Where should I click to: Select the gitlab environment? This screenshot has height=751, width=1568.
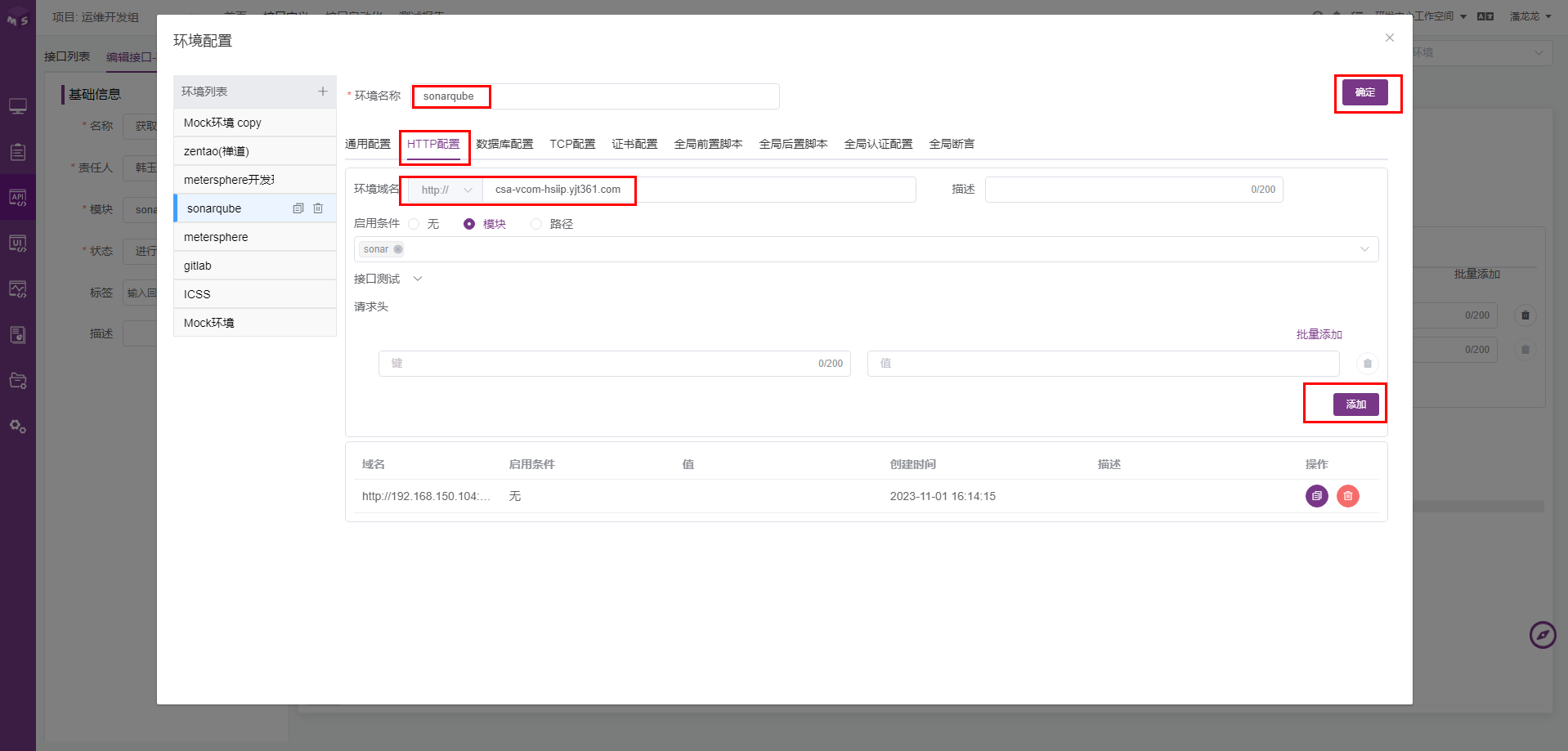pos(255,266)
